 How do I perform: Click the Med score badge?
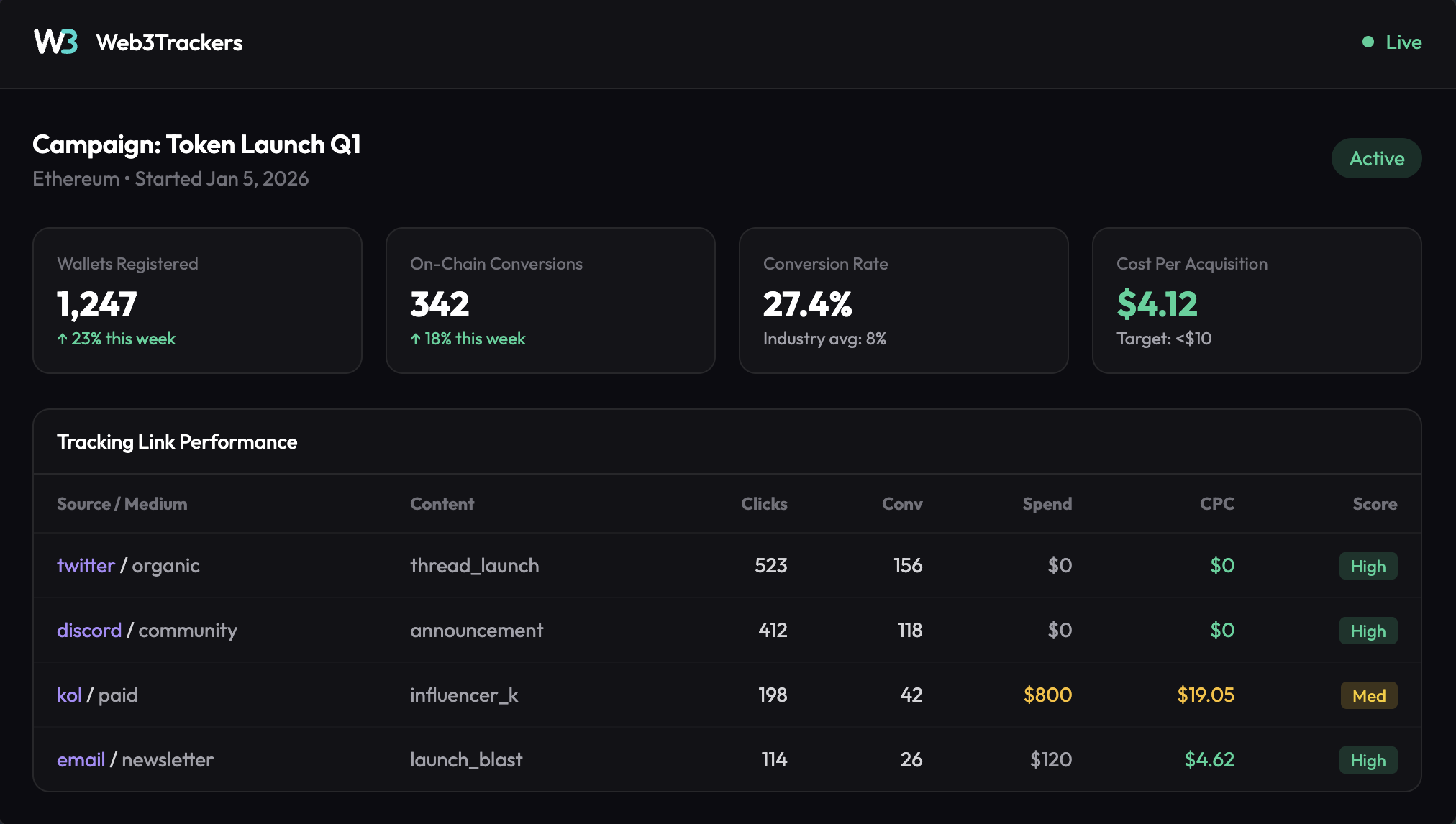[x=1368, y=695]
